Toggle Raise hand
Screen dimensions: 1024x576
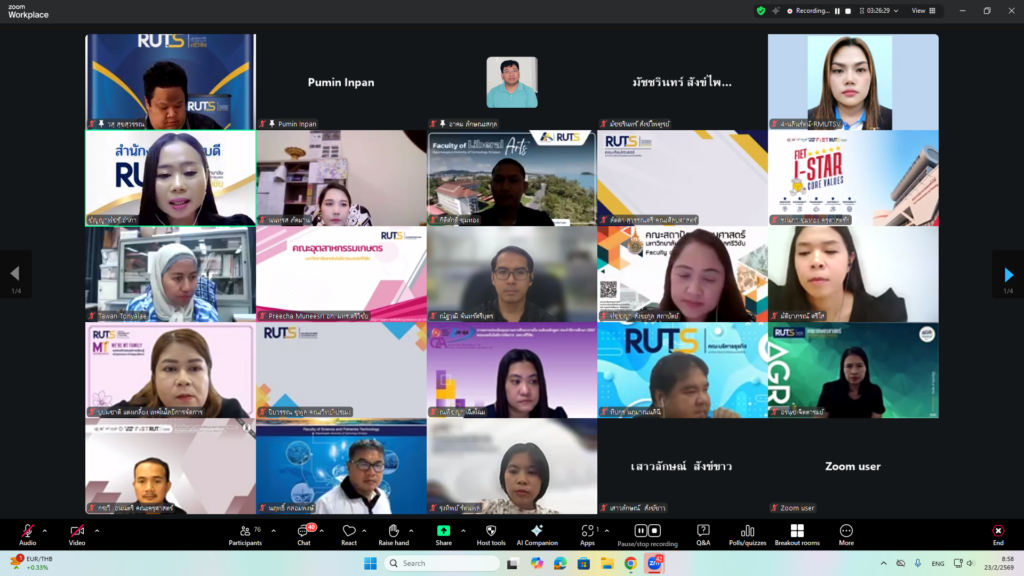[394, 531]
